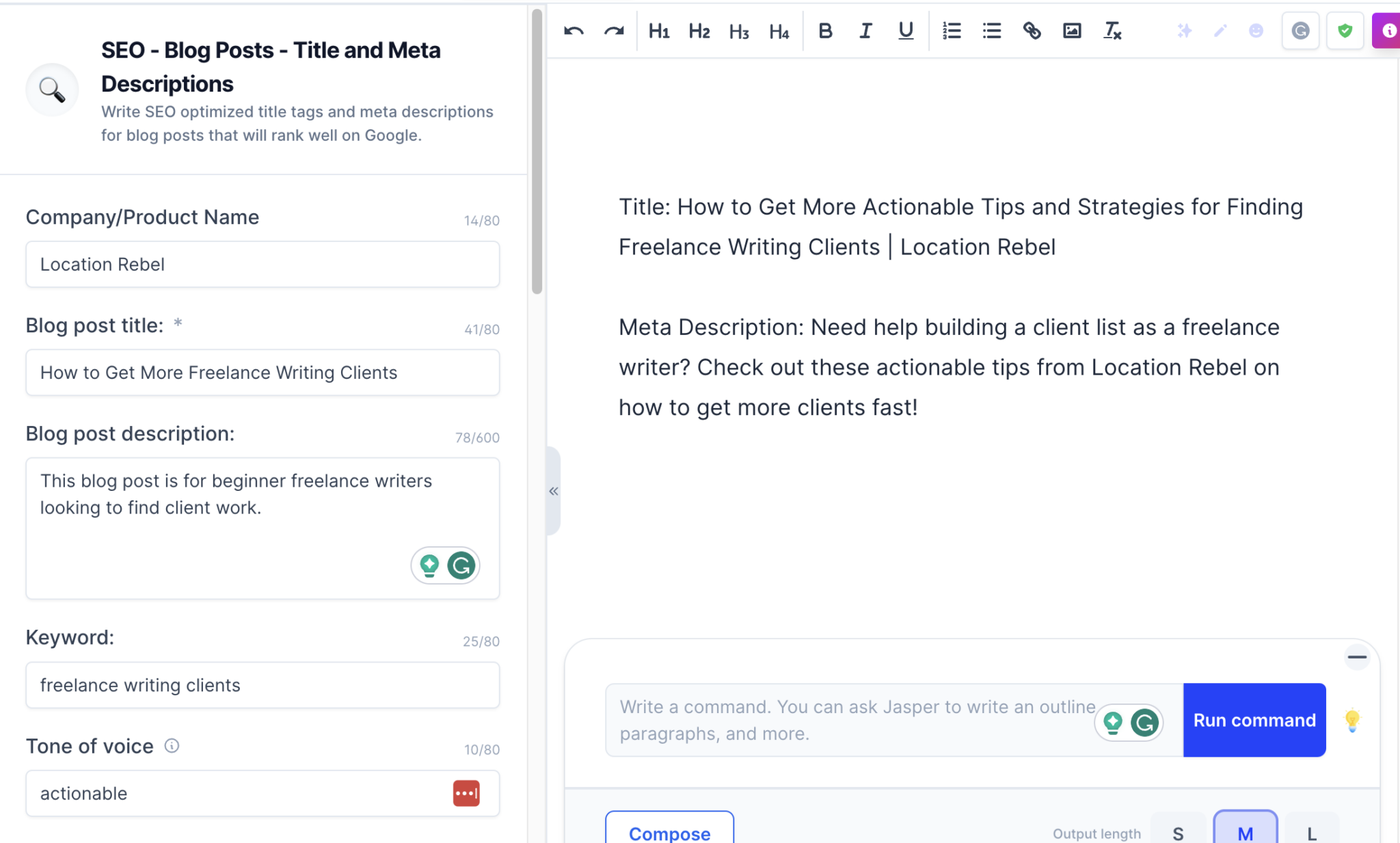The height and width of the screenshot is (843, 1400).
Task: Click the template heading SEO - Blog Posts
Action: [x=271, y=67]
